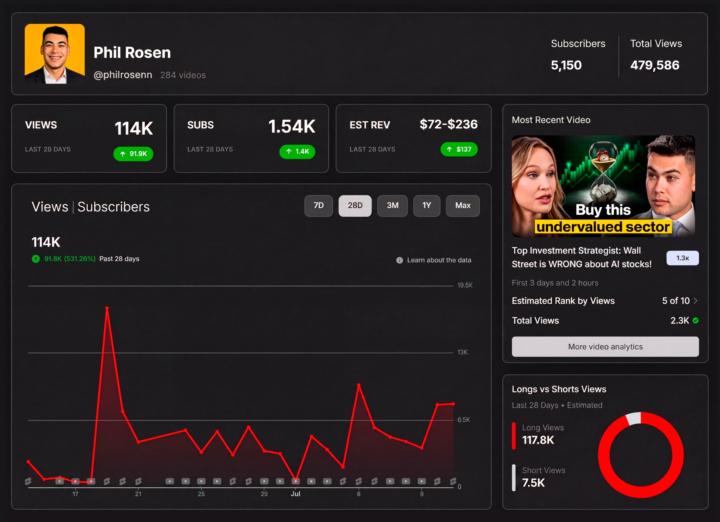Screen dimensions: 720x522
Task: Click the green check icon beside 2.3K total views
Action: point(696,320)
